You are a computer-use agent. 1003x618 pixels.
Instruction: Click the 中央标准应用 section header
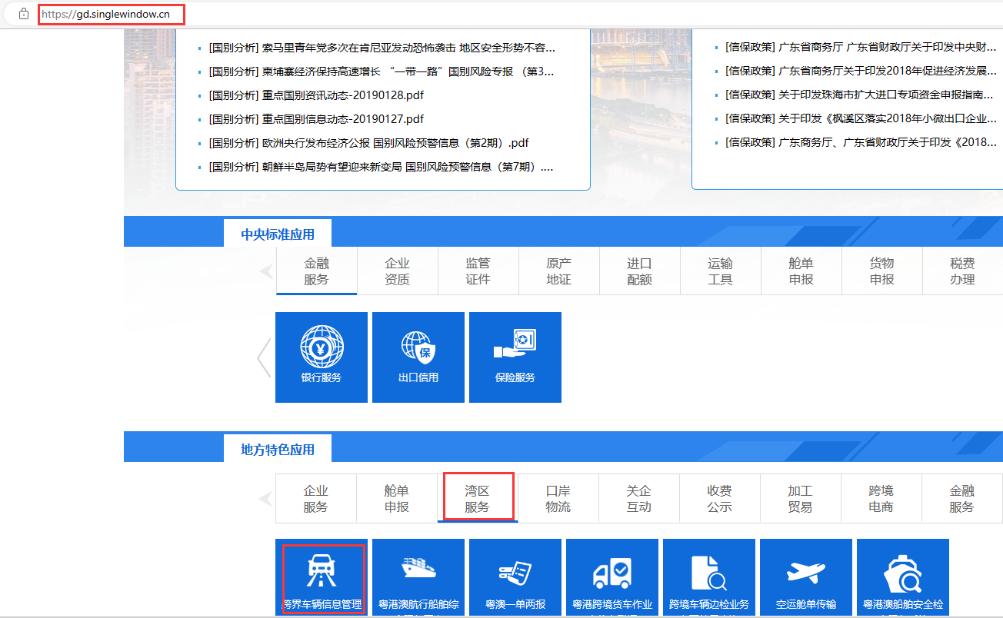(278, 234)
